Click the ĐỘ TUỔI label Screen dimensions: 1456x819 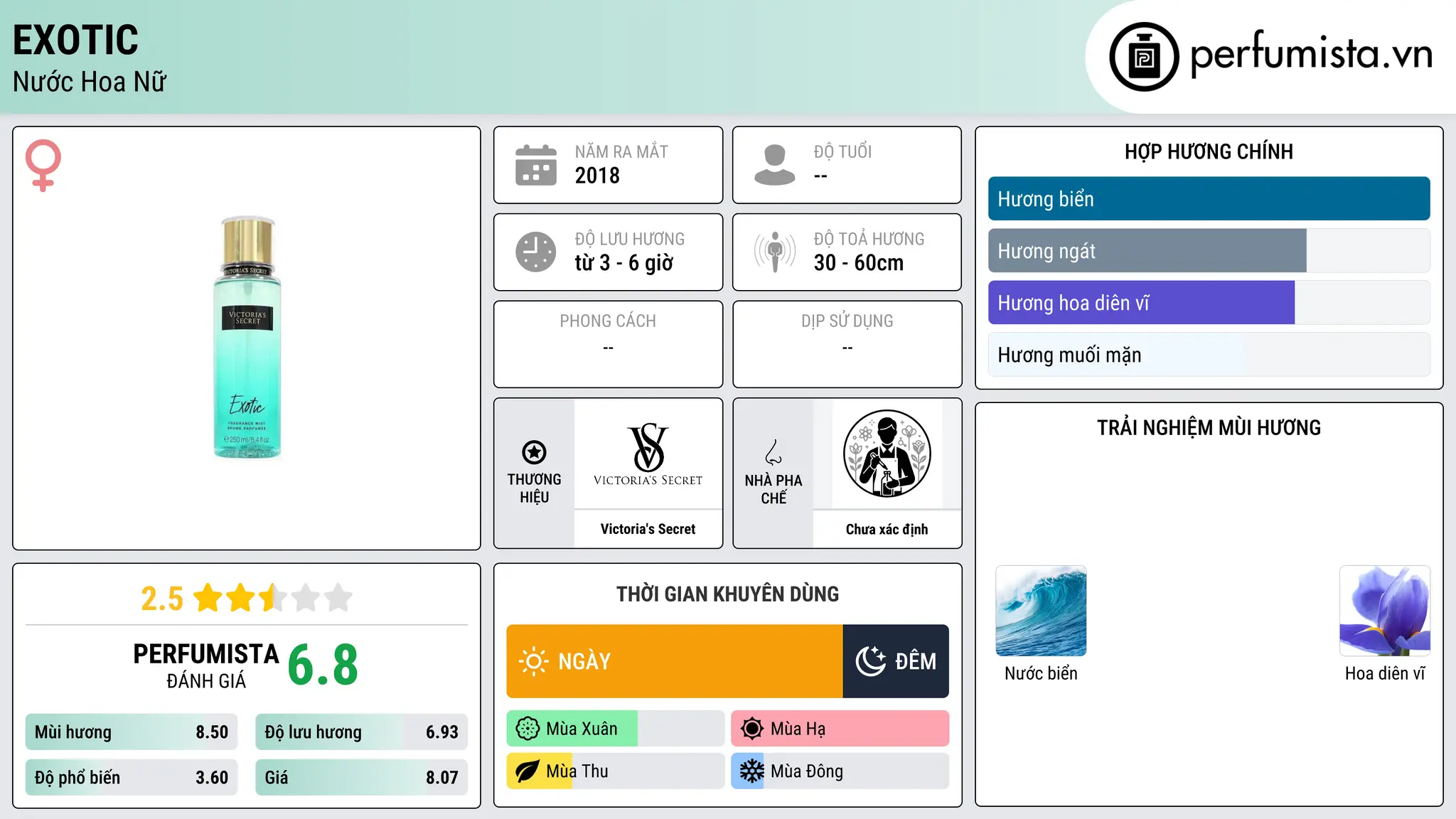tap(842, 151)
